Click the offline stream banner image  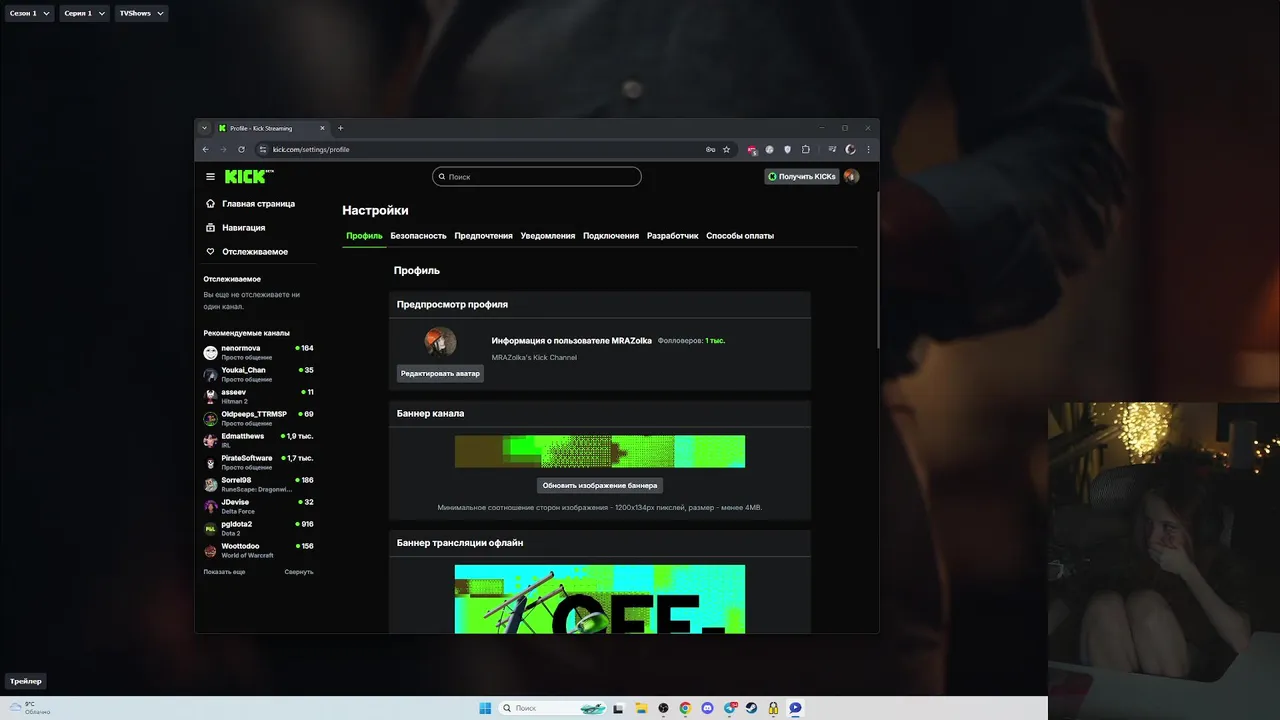pos(600,599)
